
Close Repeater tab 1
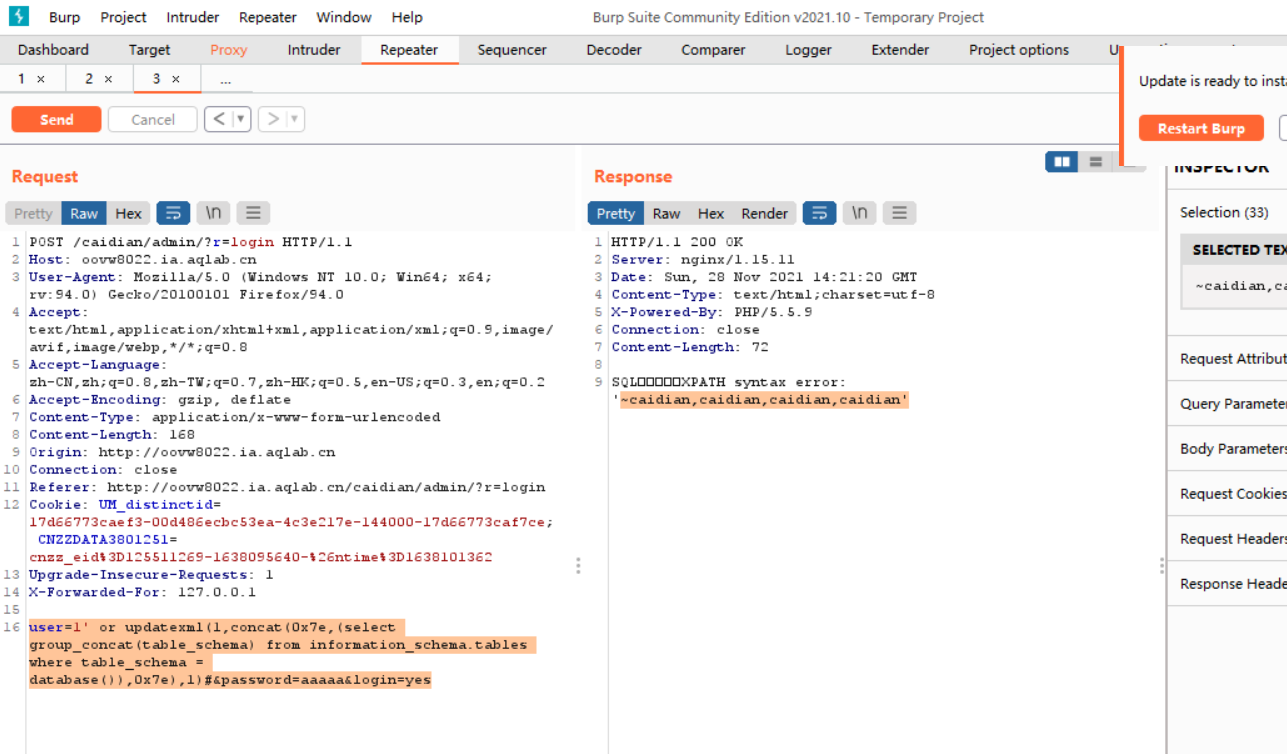pyautogui.click(x=41, y=79)
